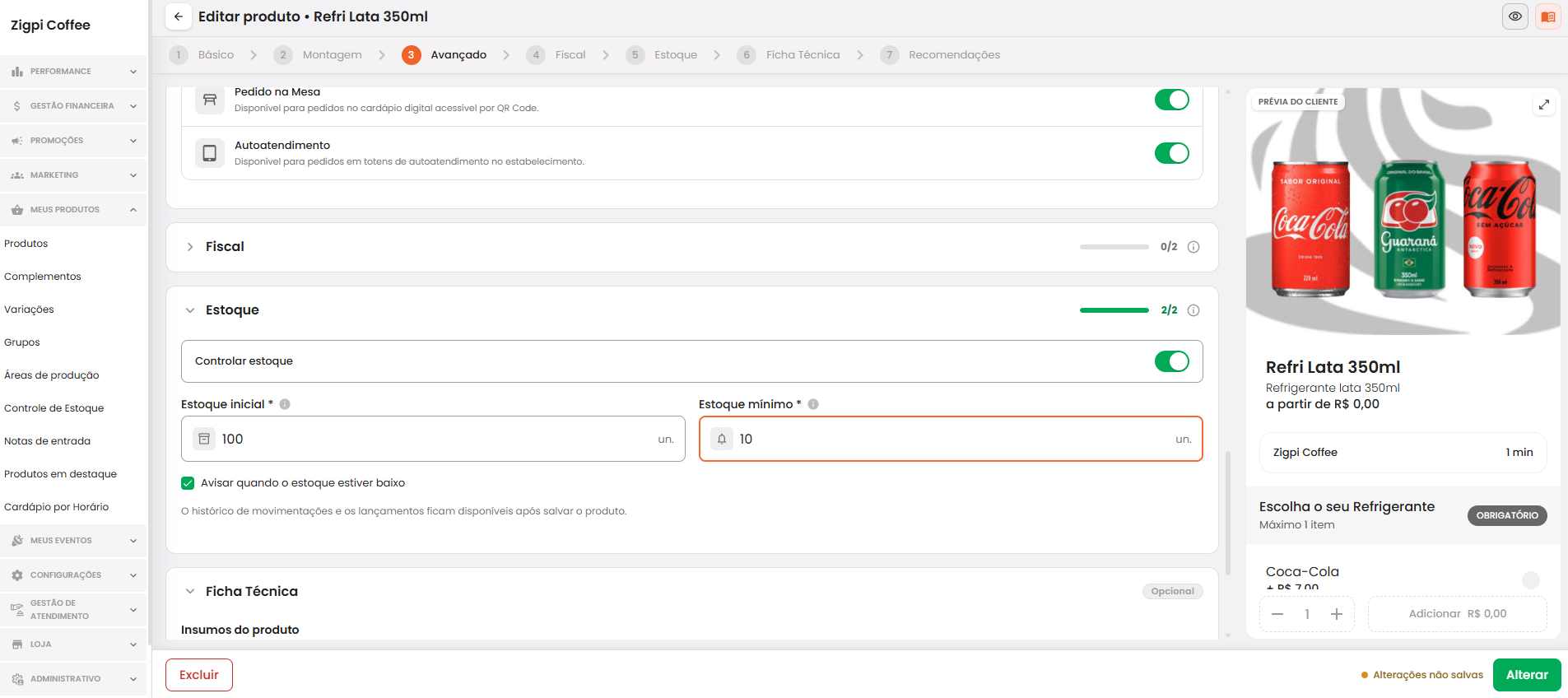Screen dimensions: 1568x698
Task: Click the bell icon in Estoque mínimo field
Action: click(x=722, y=439)
